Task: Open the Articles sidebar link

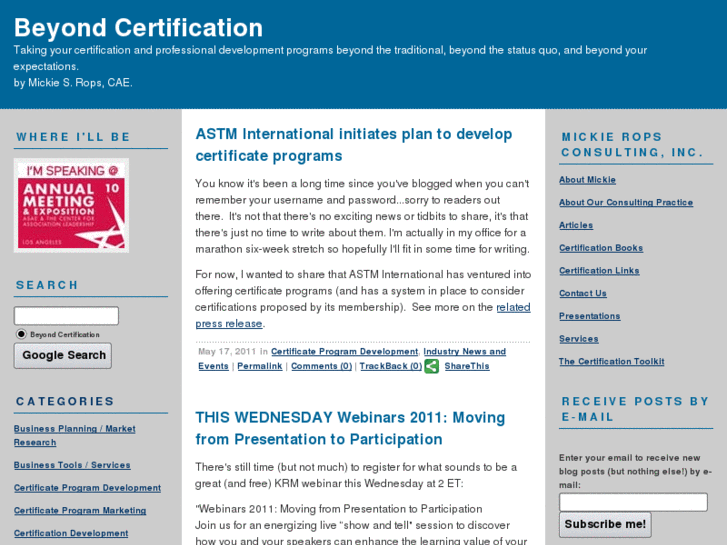Action: [x=576, y=225]
